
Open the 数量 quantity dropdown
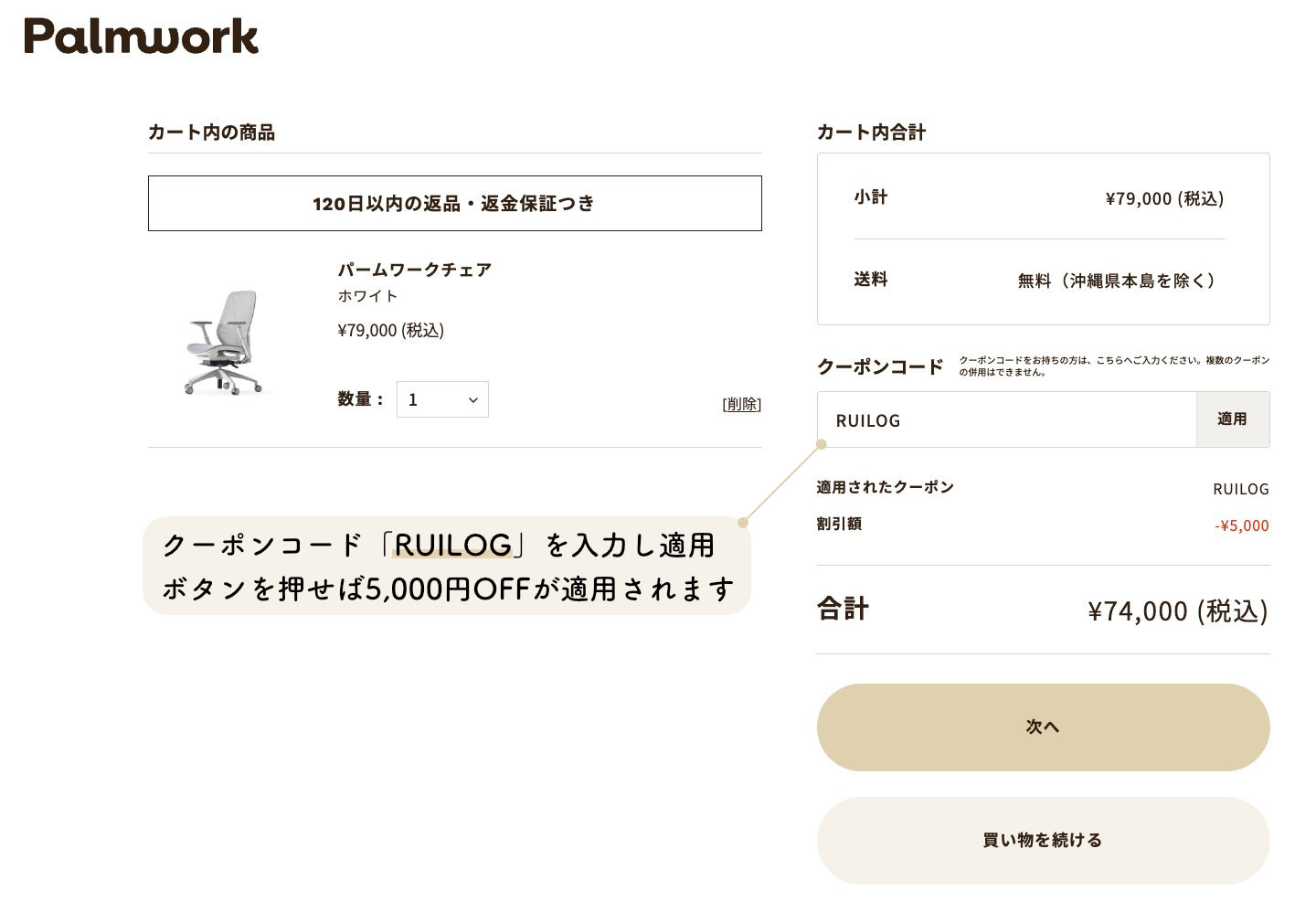[442, 399]
